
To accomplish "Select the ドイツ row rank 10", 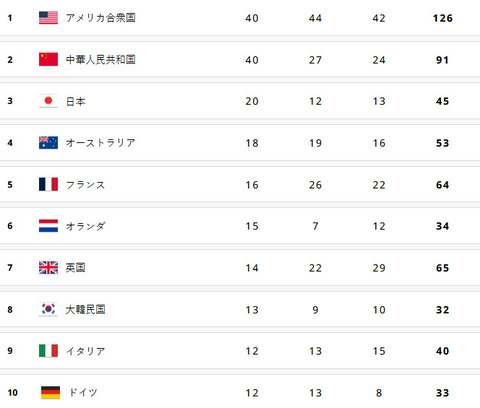I will [x=12, y=392].
